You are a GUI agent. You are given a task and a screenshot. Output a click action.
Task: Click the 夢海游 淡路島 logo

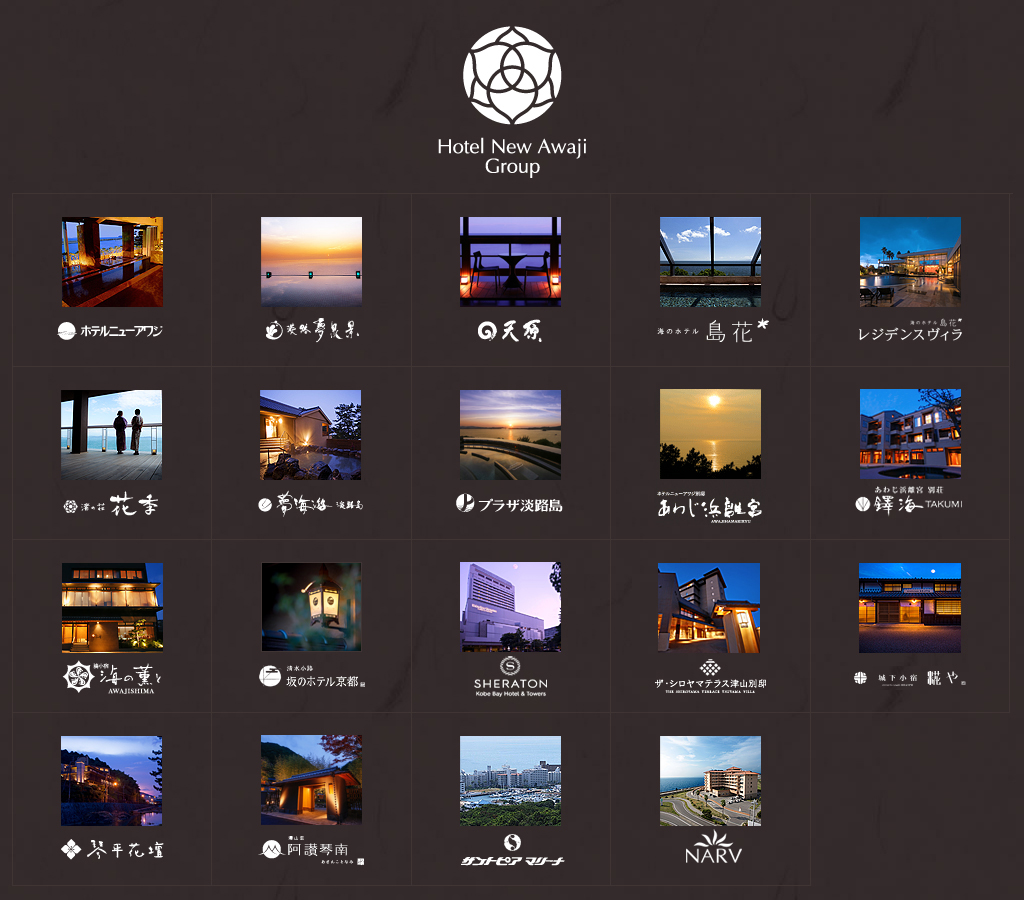click(311, 505)
